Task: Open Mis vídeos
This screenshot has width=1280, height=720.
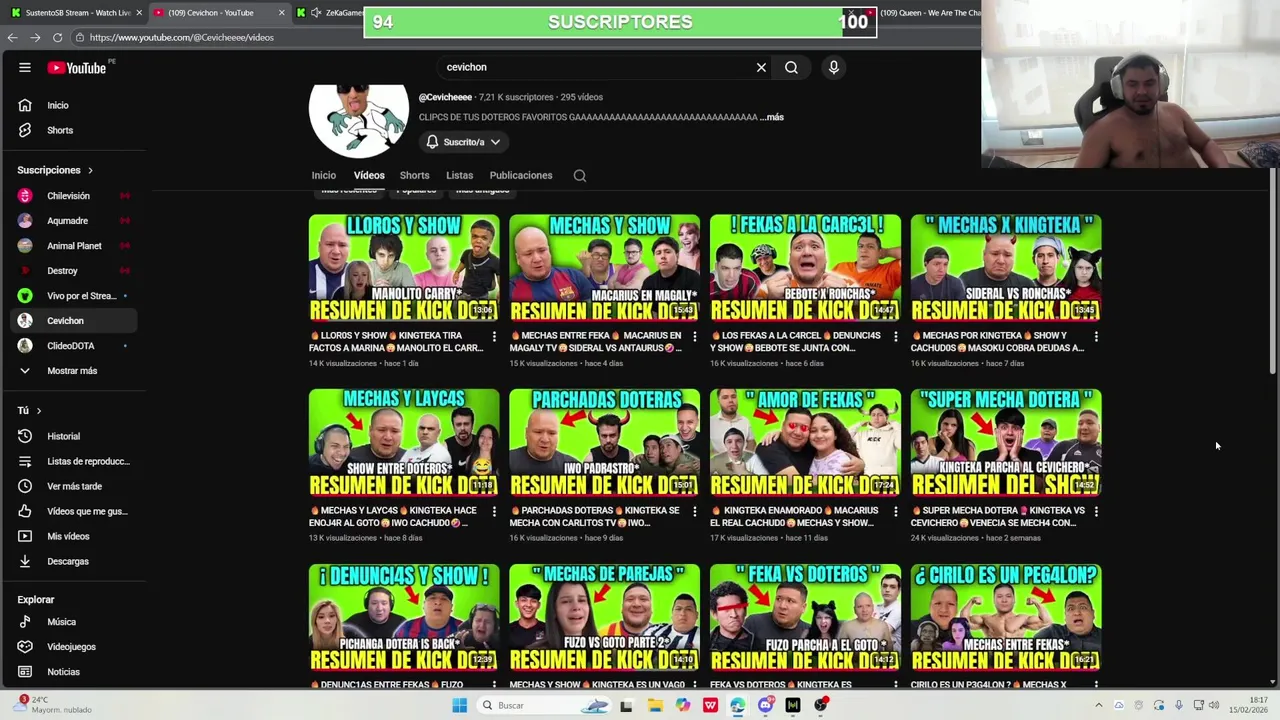Action: click(69, 536)
